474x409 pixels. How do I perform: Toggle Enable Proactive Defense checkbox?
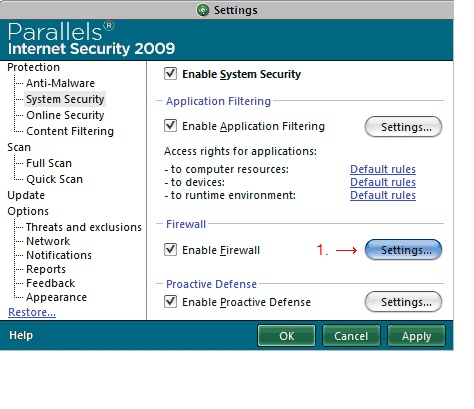point(170,301)
